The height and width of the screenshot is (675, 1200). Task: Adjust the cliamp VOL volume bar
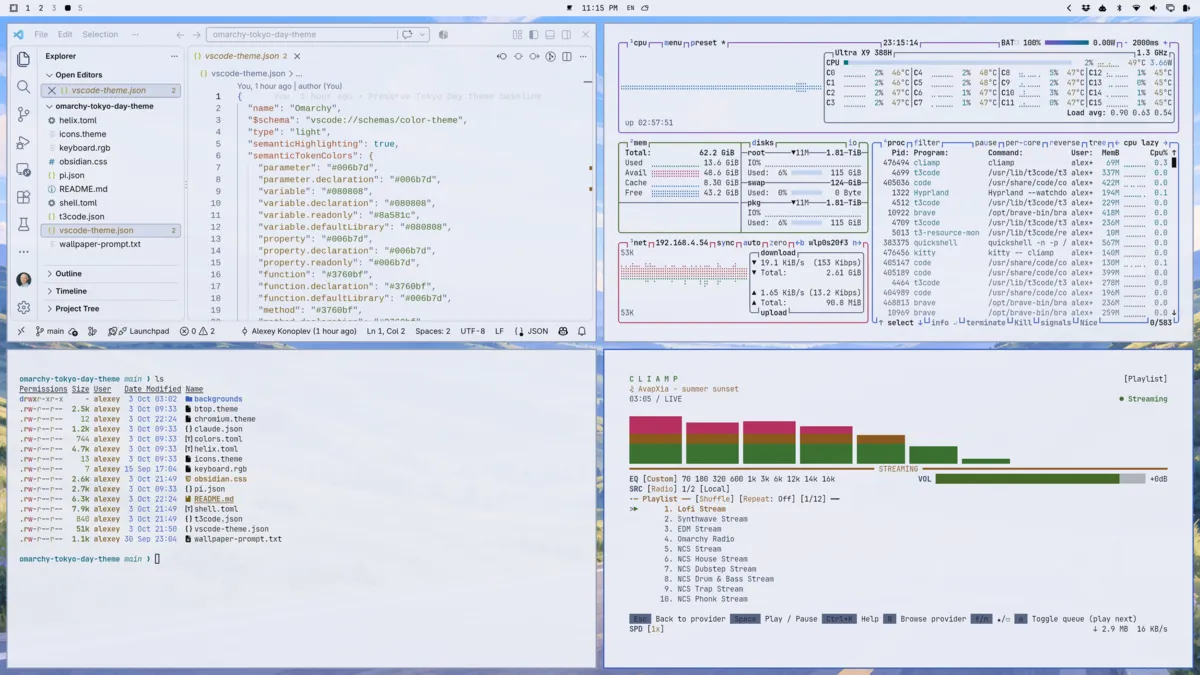click(1040, 479)
